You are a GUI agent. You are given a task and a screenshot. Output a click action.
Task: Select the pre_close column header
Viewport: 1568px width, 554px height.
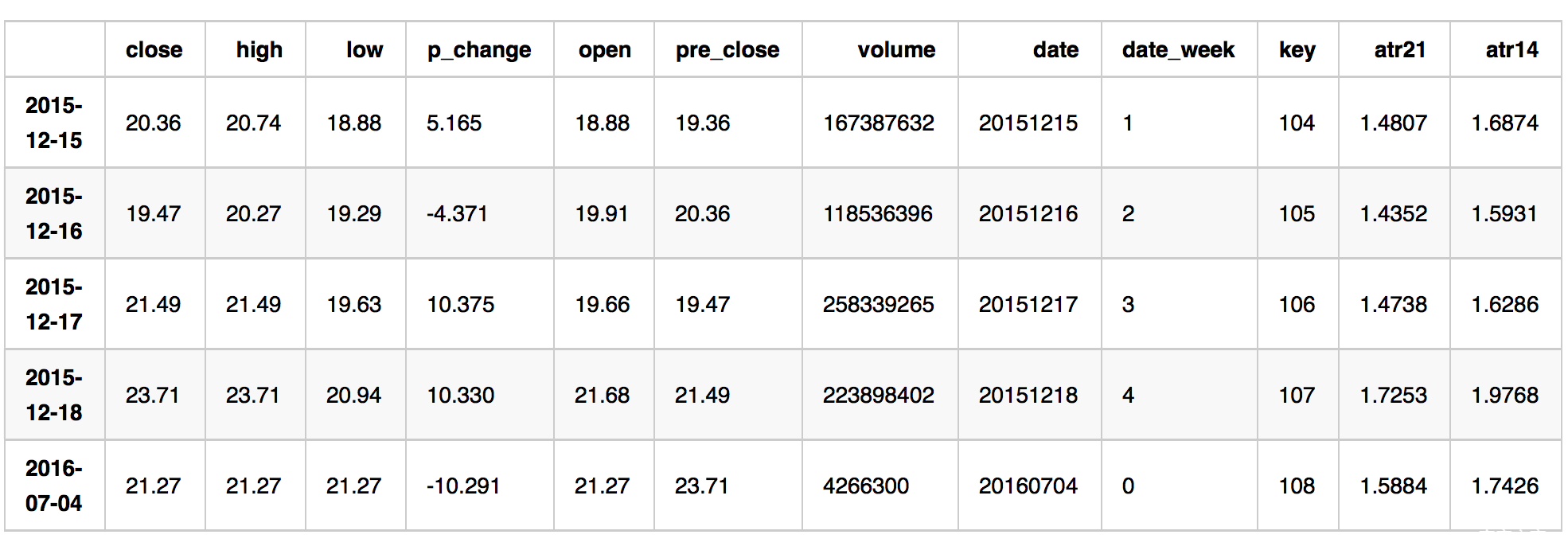click(727, 50)
